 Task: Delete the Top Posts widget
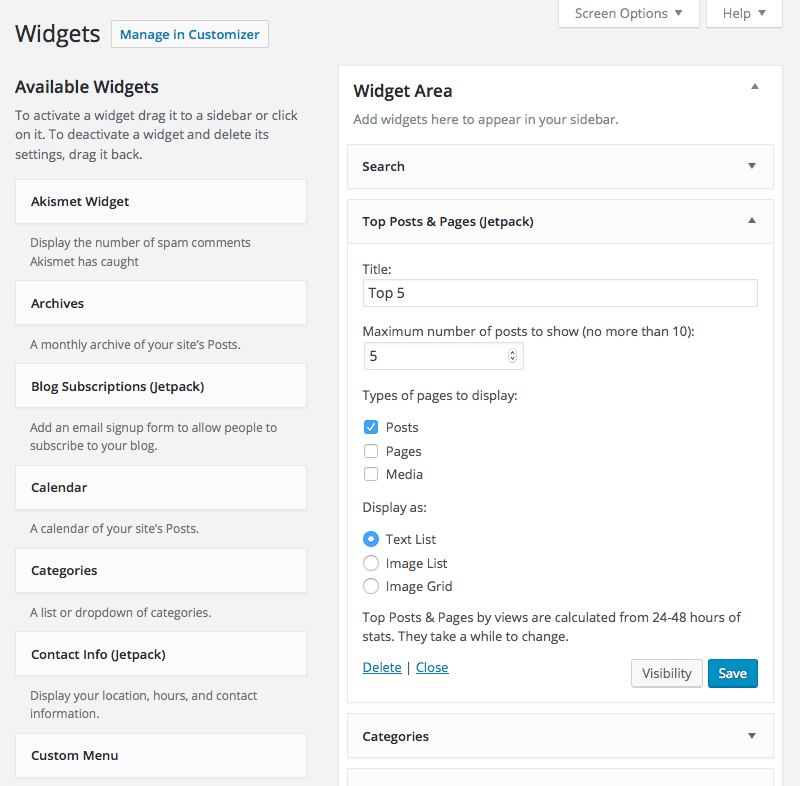point(382,667)
